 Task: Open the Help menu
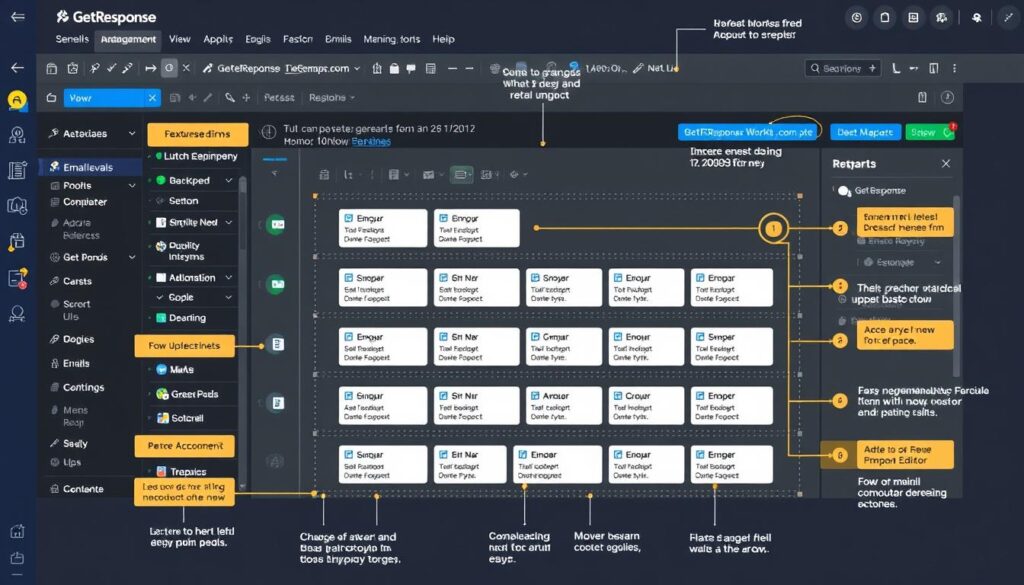click(x=443, y=39)
